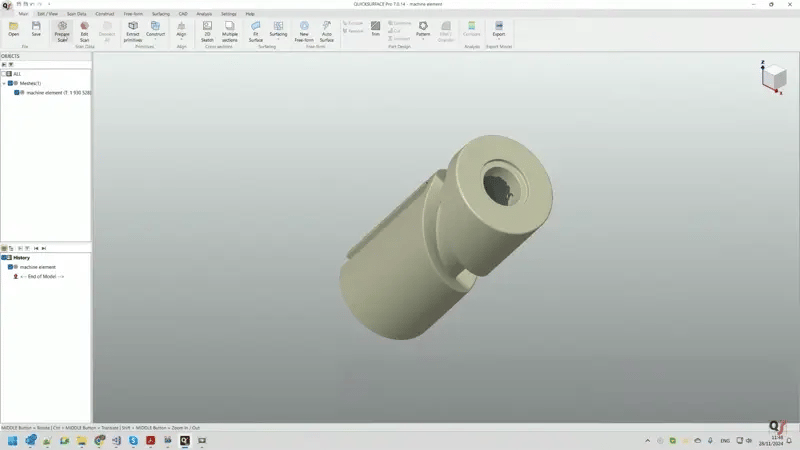Click the Extract primitives tool
The image size is (800, 450).
tap(133, 30)
